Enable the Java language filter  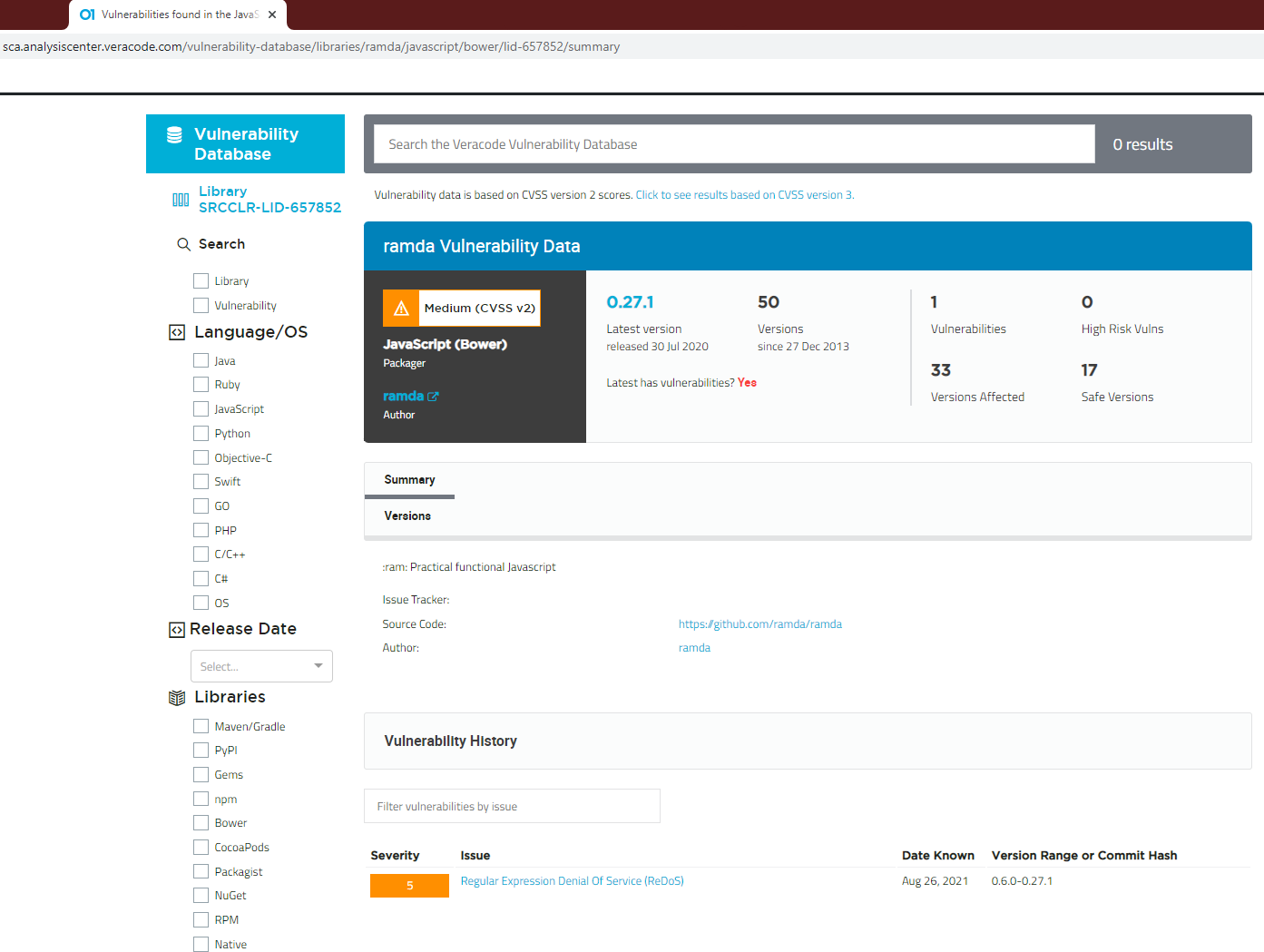(x=201, y=360)
